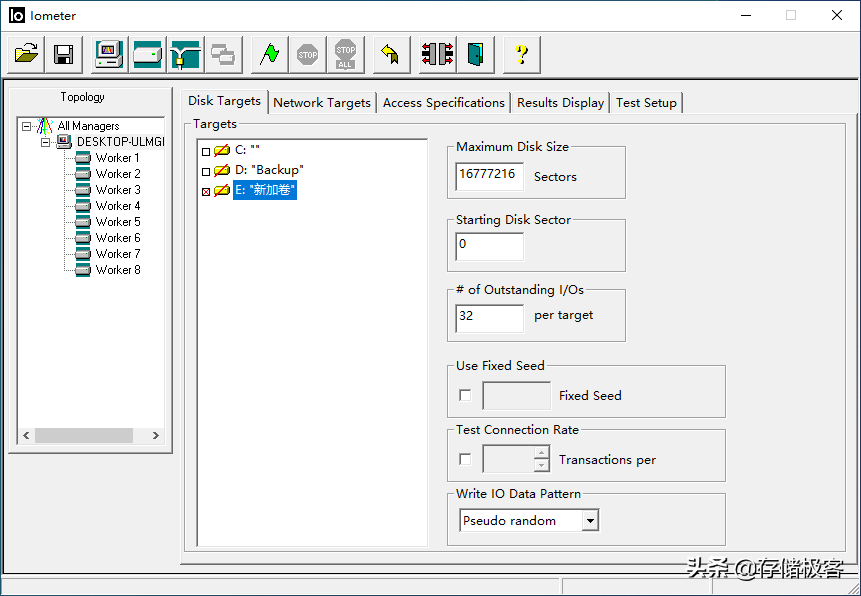Check the C: drive target checkbox
The image size is (861, 596).
(206, 151)
